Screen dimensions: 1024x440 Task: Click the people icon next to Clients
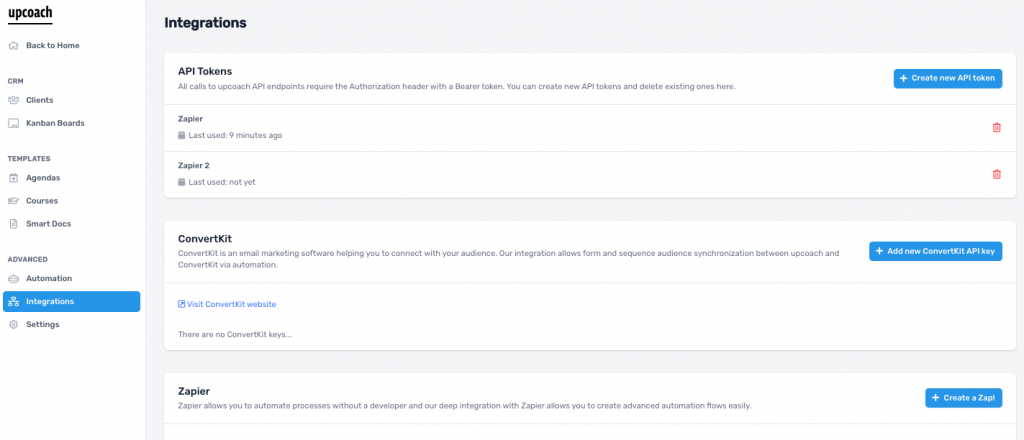pos(13,101)
